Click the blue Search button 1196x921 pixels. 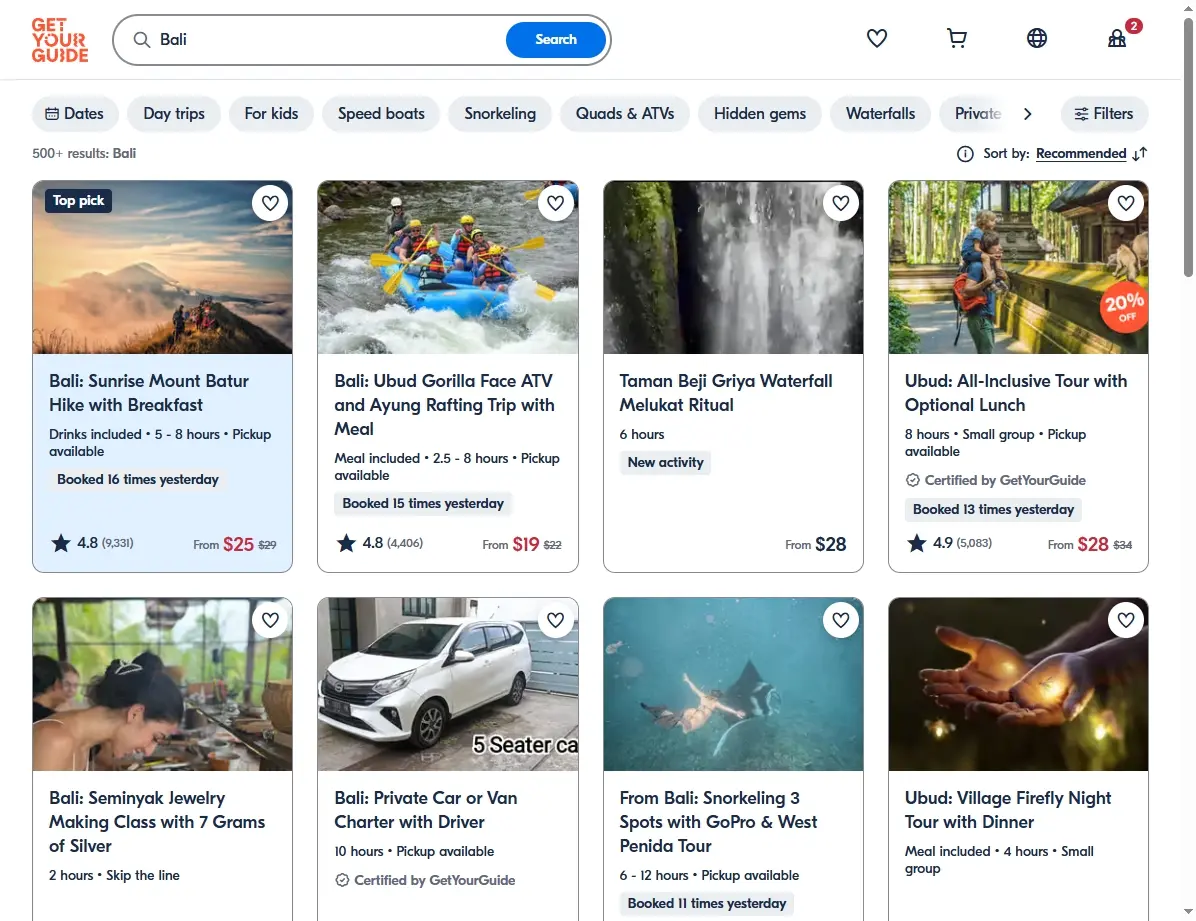click(555, 40)
